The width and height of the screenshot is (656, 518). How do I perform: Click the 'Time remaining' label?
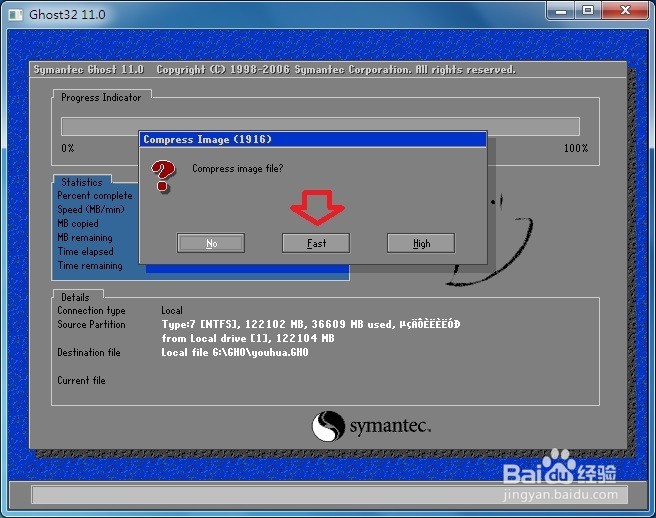pyautogui.click(x=90, y=265)
